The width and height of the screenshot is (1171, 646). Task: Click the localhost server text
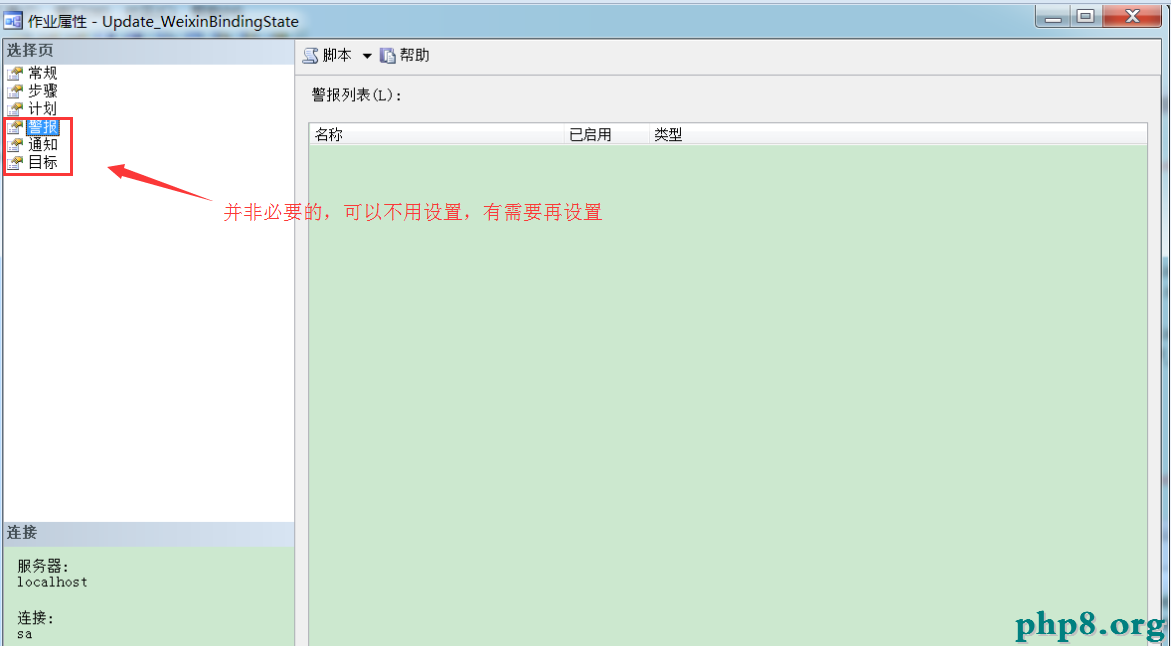pos(52,582)
